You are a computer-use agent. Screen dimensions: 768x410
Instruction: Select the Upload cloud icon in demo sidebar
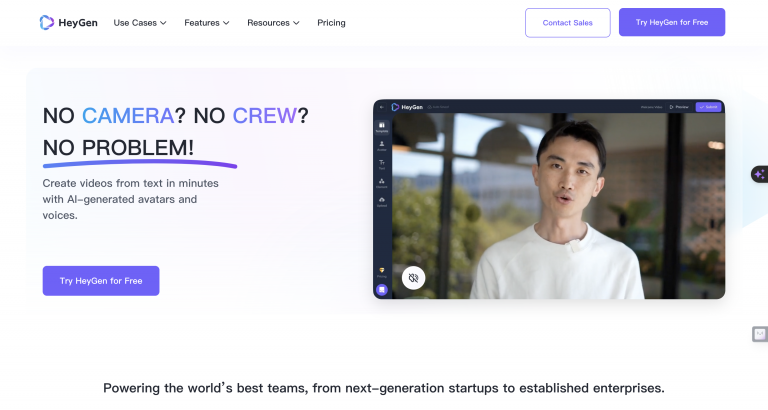382,202
